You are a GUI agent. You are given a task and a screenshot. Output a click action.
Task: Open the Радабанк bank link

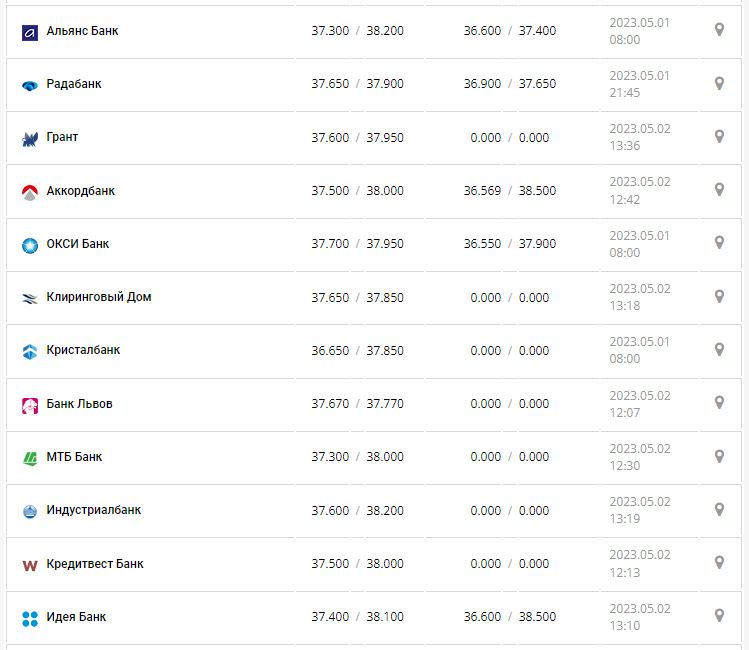(74, 84)
